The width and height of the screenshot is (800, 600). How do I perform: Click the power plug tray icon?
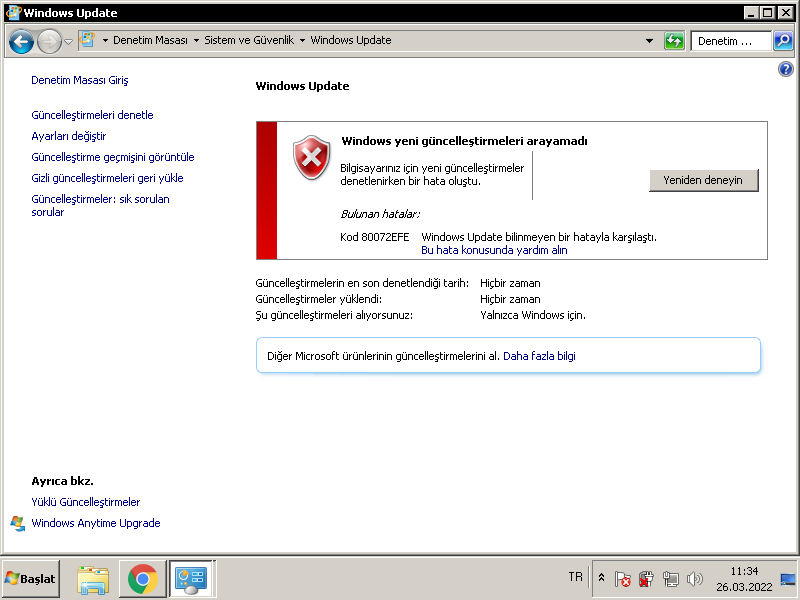click(646, 579)
